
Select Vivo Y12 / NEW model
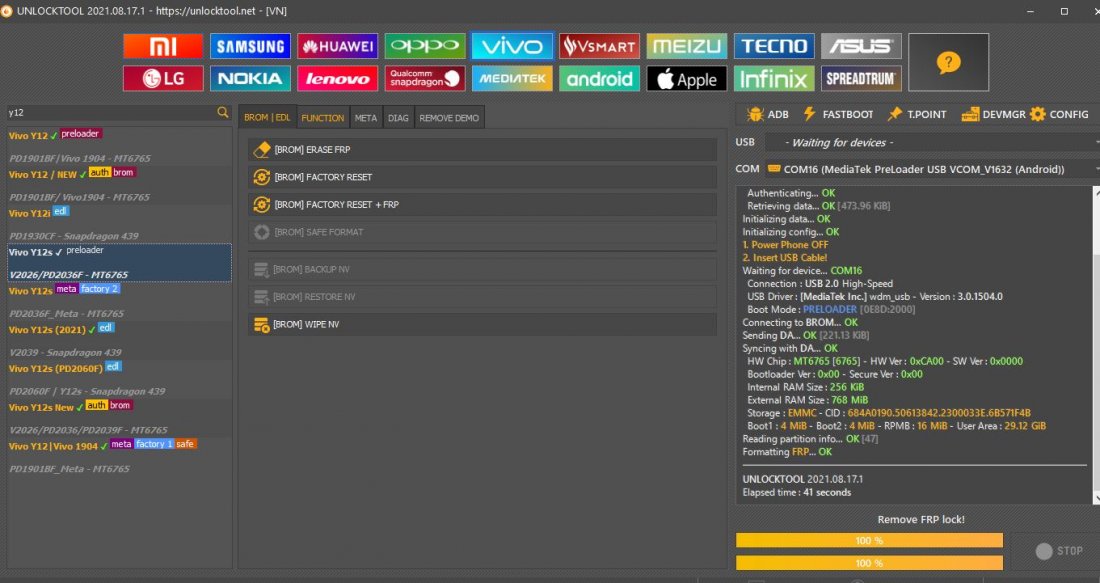point(119,185)
